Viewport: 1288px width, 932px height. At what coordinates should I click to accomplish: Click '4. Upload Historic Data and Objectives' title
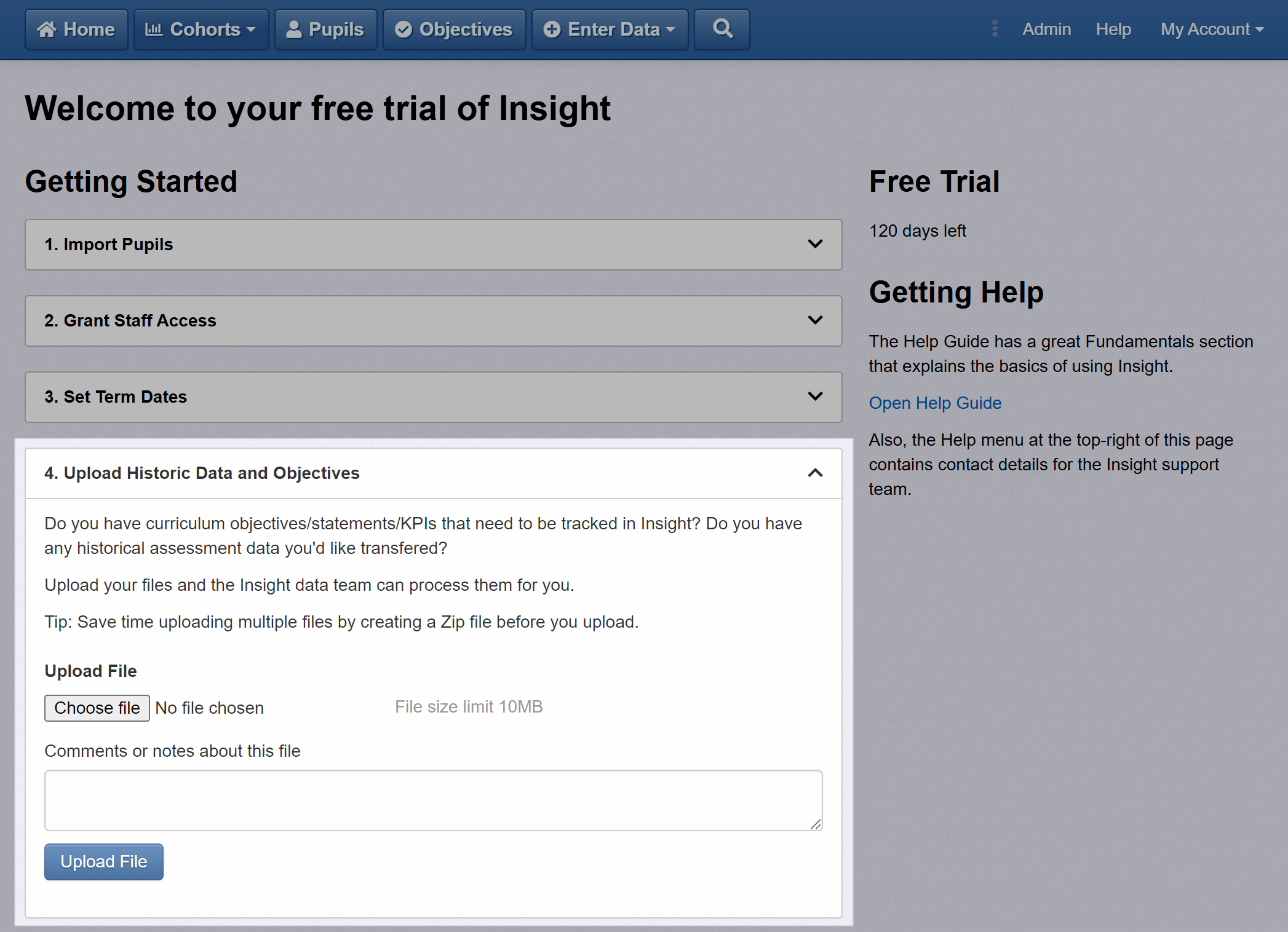pos(202,473)
